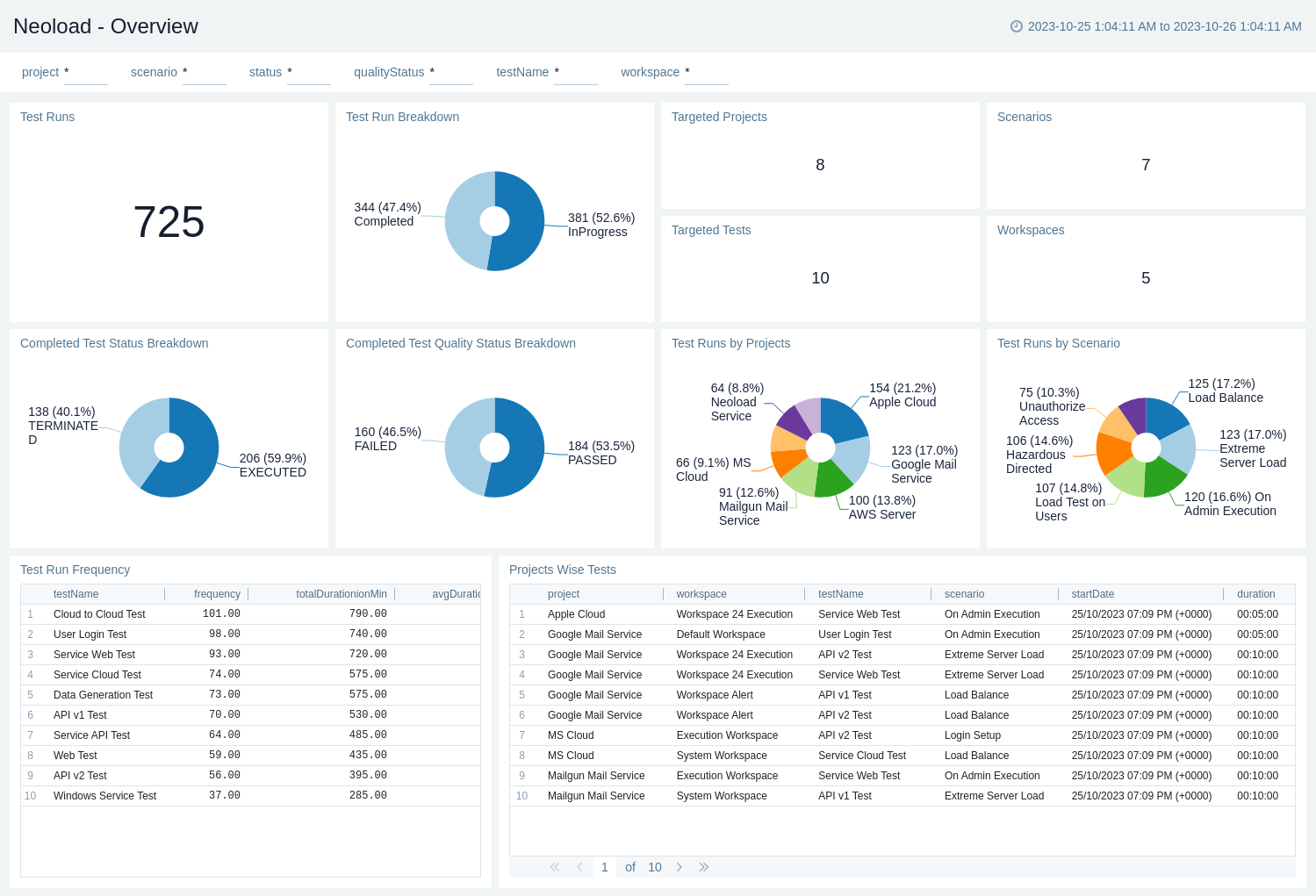Jump to last page using double-arrow icon
Screen dimensions: 1316x896
pos(703,867)
